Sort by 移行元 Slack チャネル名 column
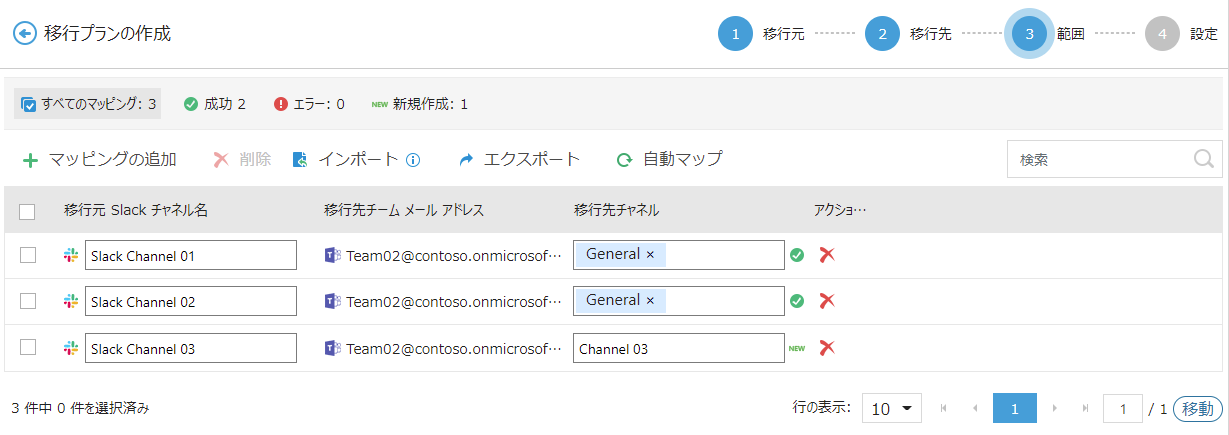The height and width of the screenshot is (435, 1229). pyautogui.click(x=136, y=210)
